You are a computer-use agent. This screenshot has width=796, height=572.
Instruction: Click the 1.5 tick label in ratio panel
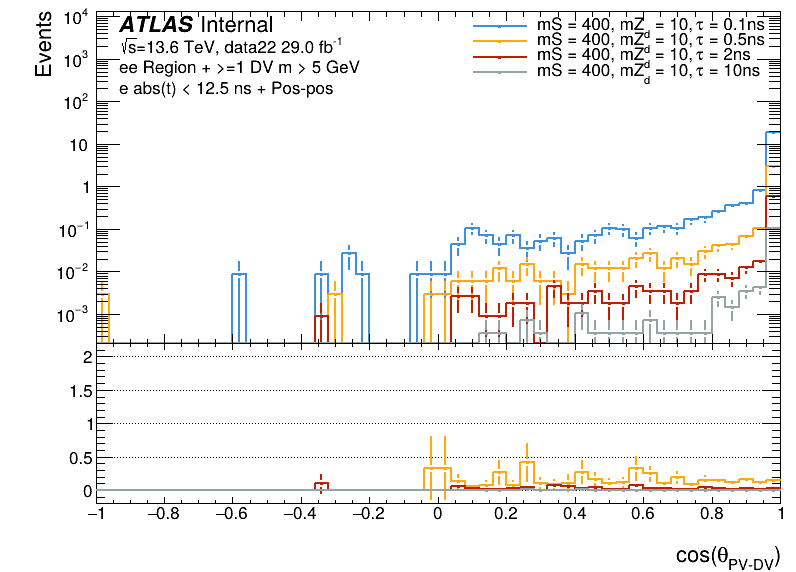(77, 390)
